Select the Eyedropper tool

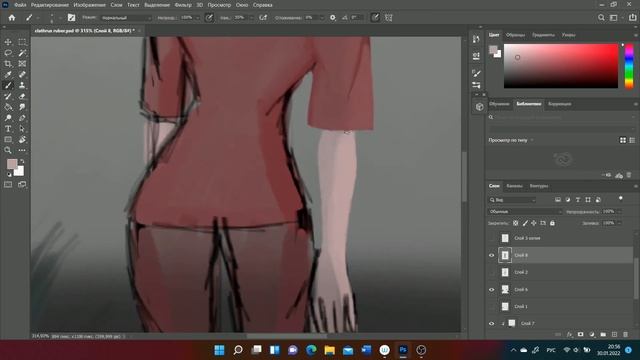tap(8, 74)
